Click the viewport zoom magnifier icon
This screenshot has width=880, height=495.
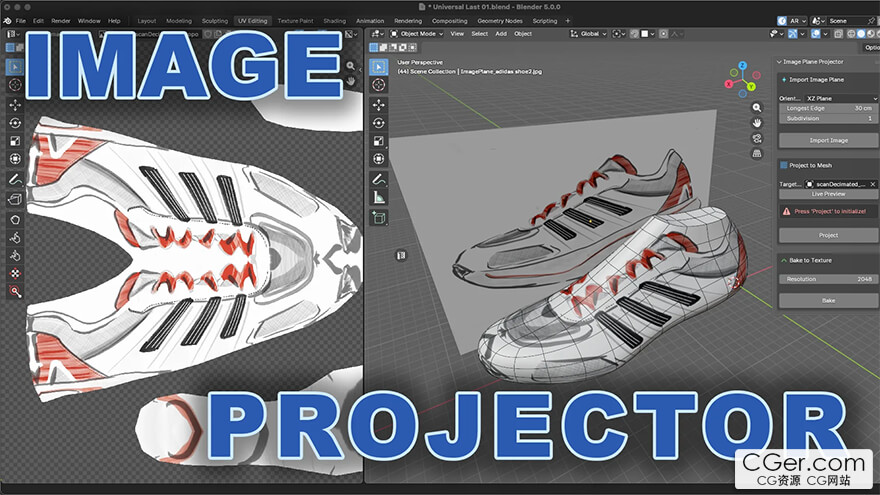coord(758,105)
